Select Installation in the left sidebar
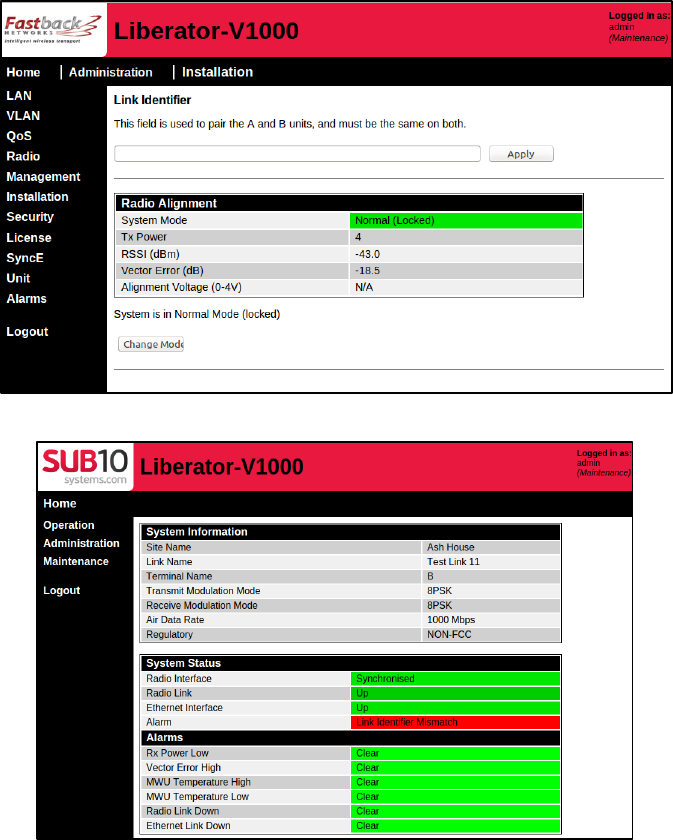The height and width of the screenshot is (840, 673). pyautogui.click(x=37, y=197)
